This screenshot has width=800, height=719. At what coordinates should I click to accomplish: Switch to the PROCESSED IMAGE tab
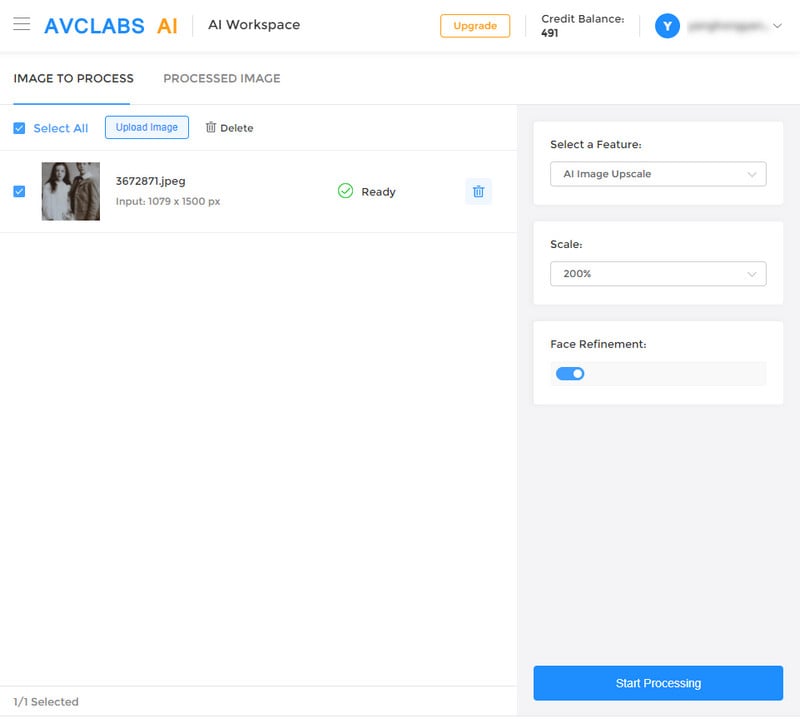pyautogui.click(x=221, y=78)
